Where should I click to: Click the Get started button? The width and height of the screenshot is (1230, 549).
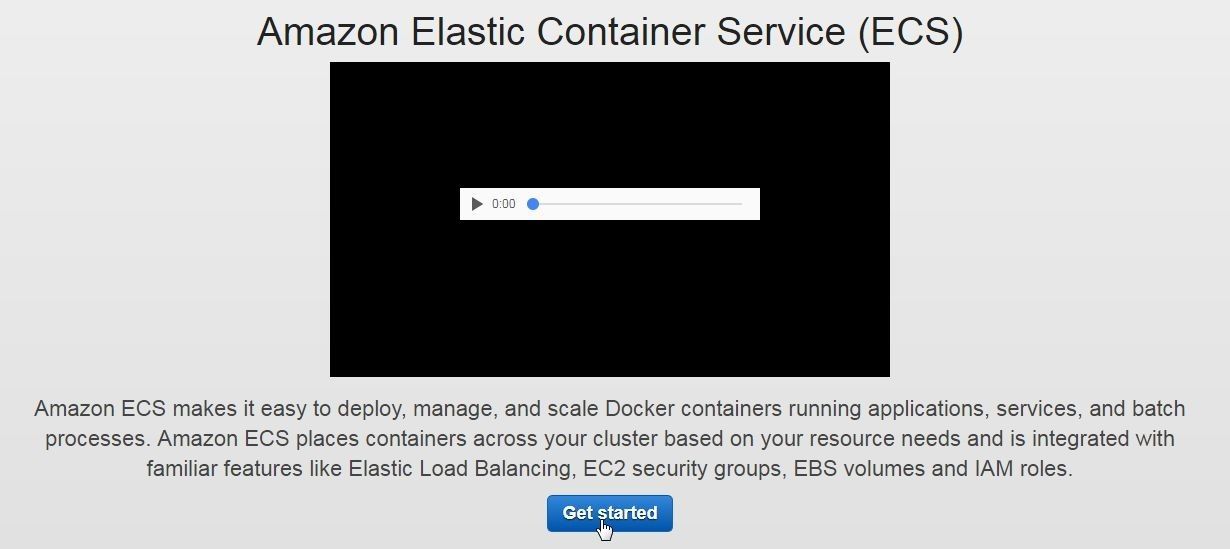tap(609, 513)
